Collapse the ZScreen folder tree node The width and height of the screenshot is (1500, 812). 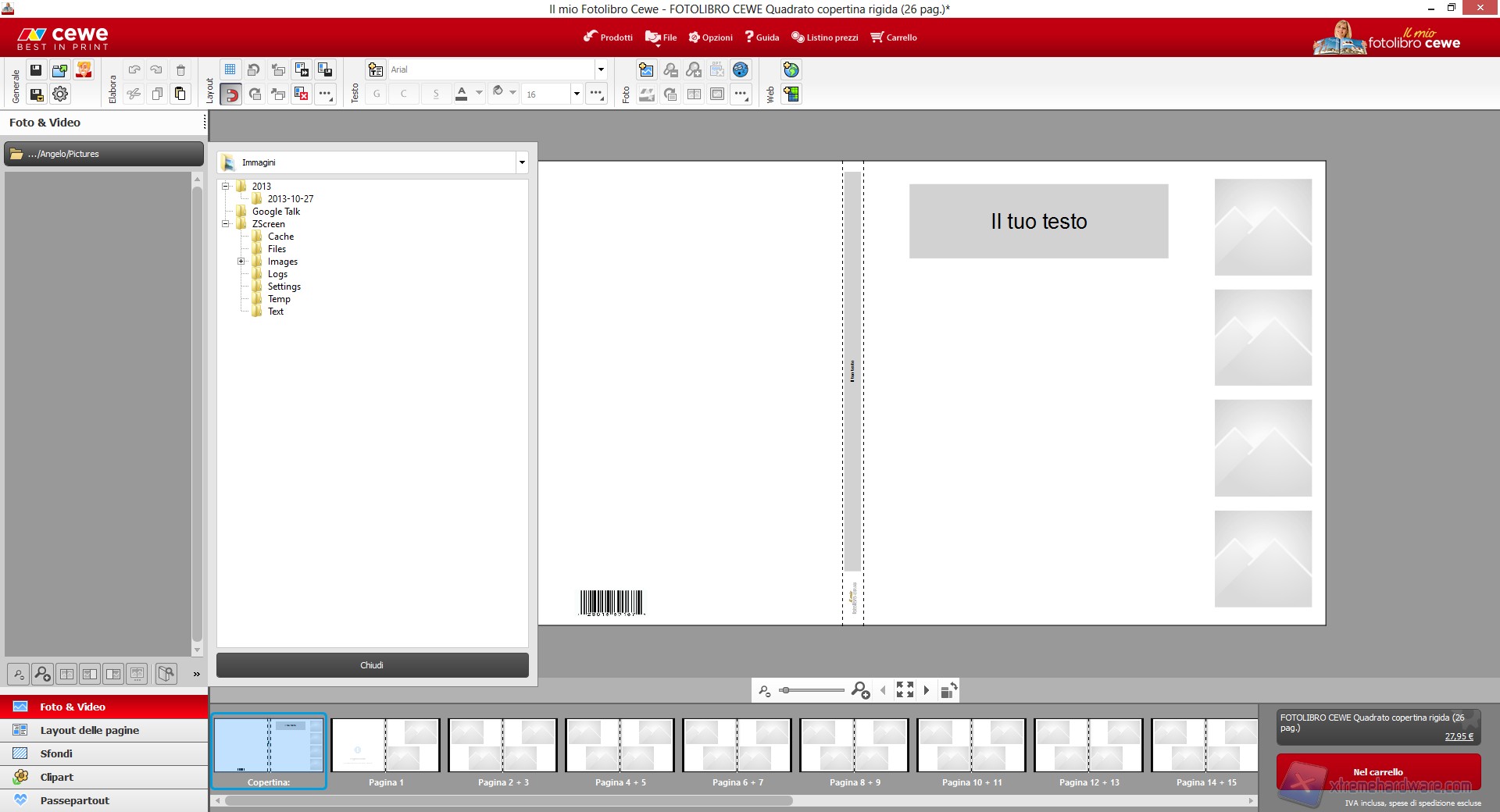226,224
